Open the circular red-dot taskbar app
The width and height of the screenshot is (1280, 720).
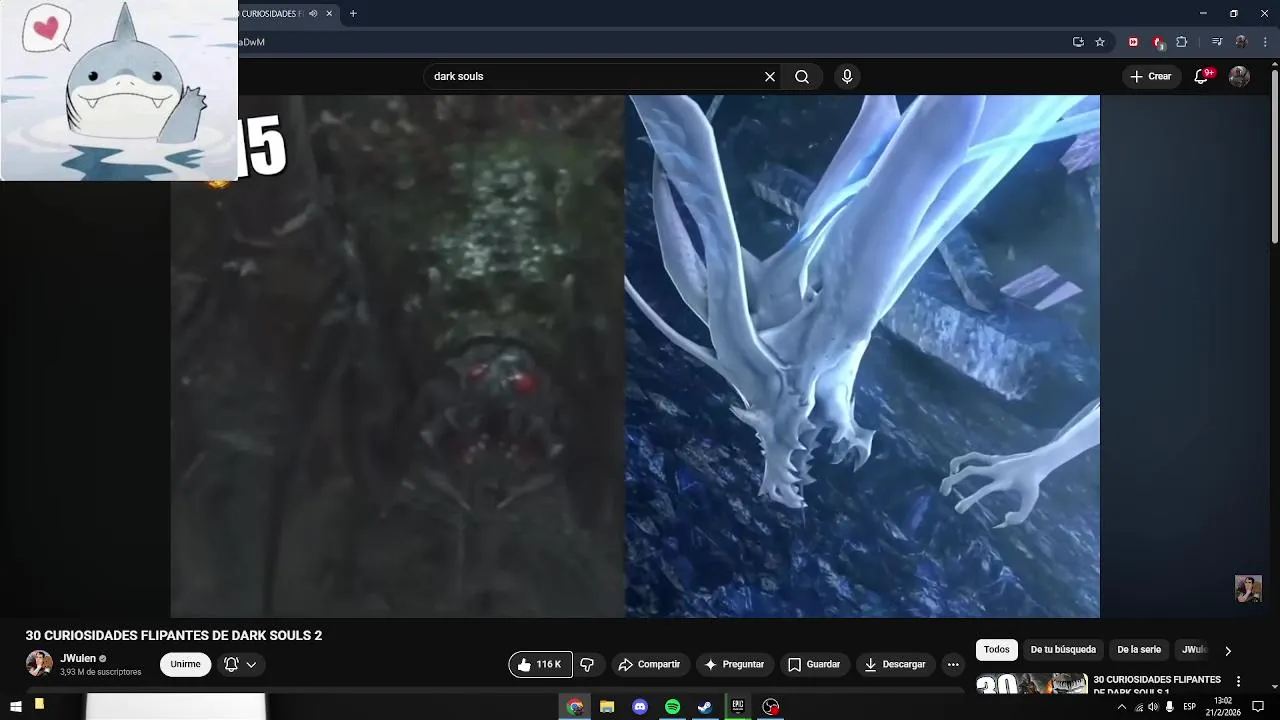click(770, 707)
